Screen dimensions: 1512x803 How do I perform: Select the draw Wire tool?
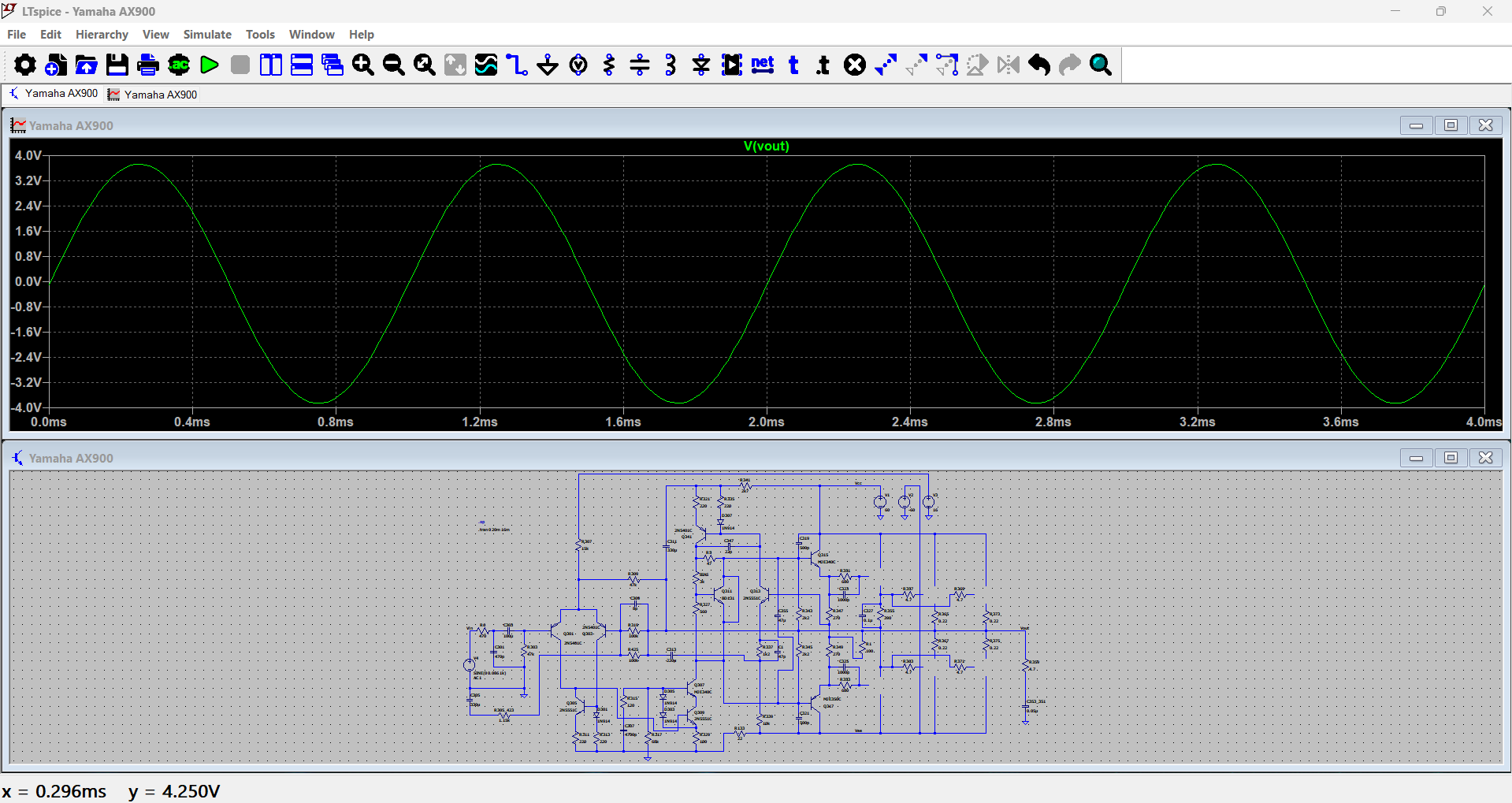[517, 65]
